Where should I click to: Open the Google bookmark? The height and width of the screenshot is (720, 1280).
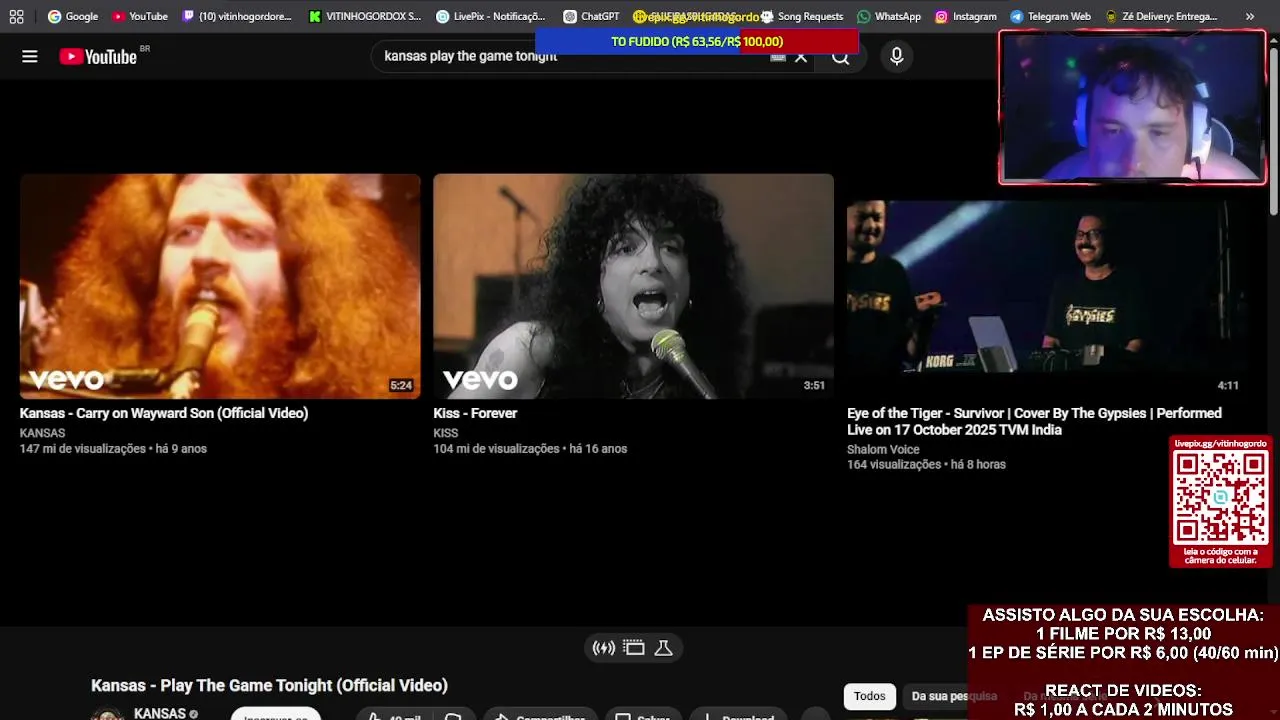[73, 16]
